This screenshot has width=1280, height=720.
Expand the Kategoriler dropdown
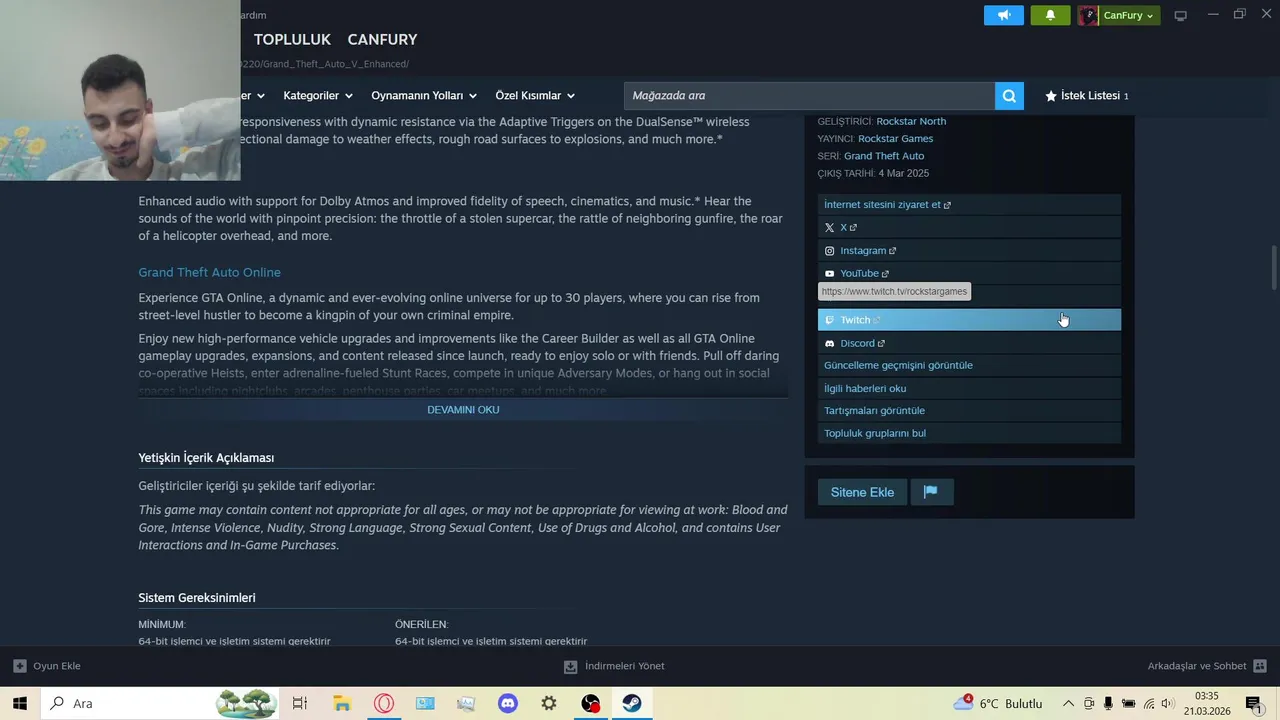click(318, 96)
